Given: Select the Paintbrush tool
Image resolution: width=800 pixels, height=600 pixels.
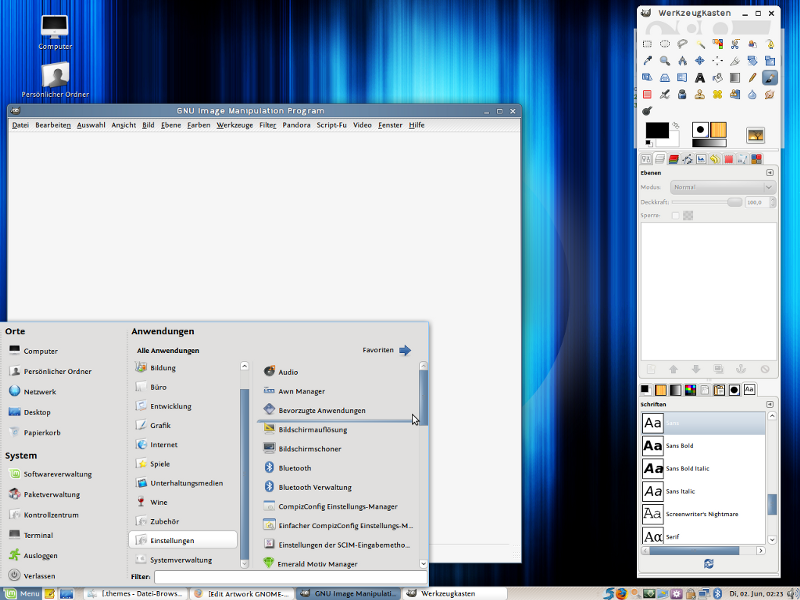Looking at the screenshot, I should click(x=770, y=78).
